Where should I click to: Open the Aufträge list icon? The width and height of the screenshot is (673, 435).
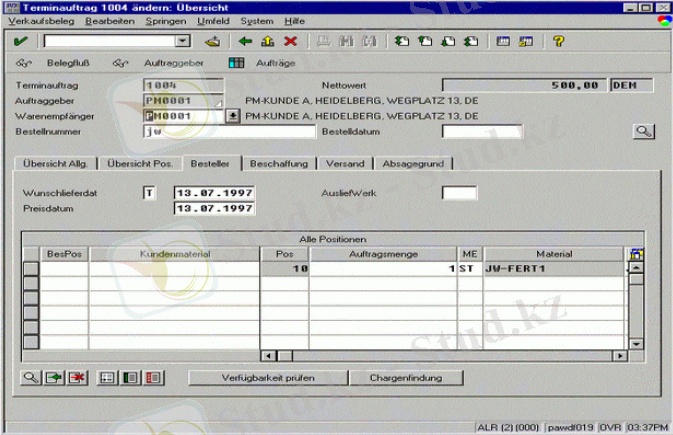(x=236, y=62)
